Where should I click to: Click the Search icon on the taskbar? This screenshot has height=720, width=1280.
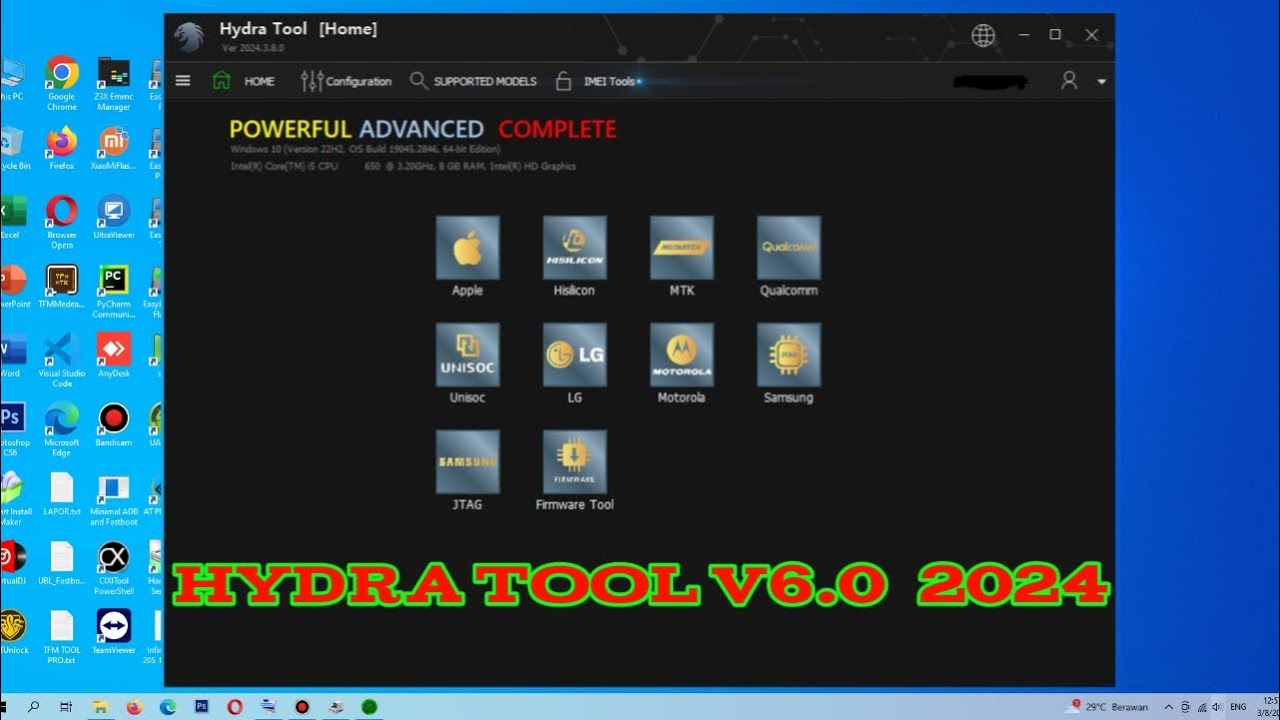pyautogui.click(x=33, y=707)
